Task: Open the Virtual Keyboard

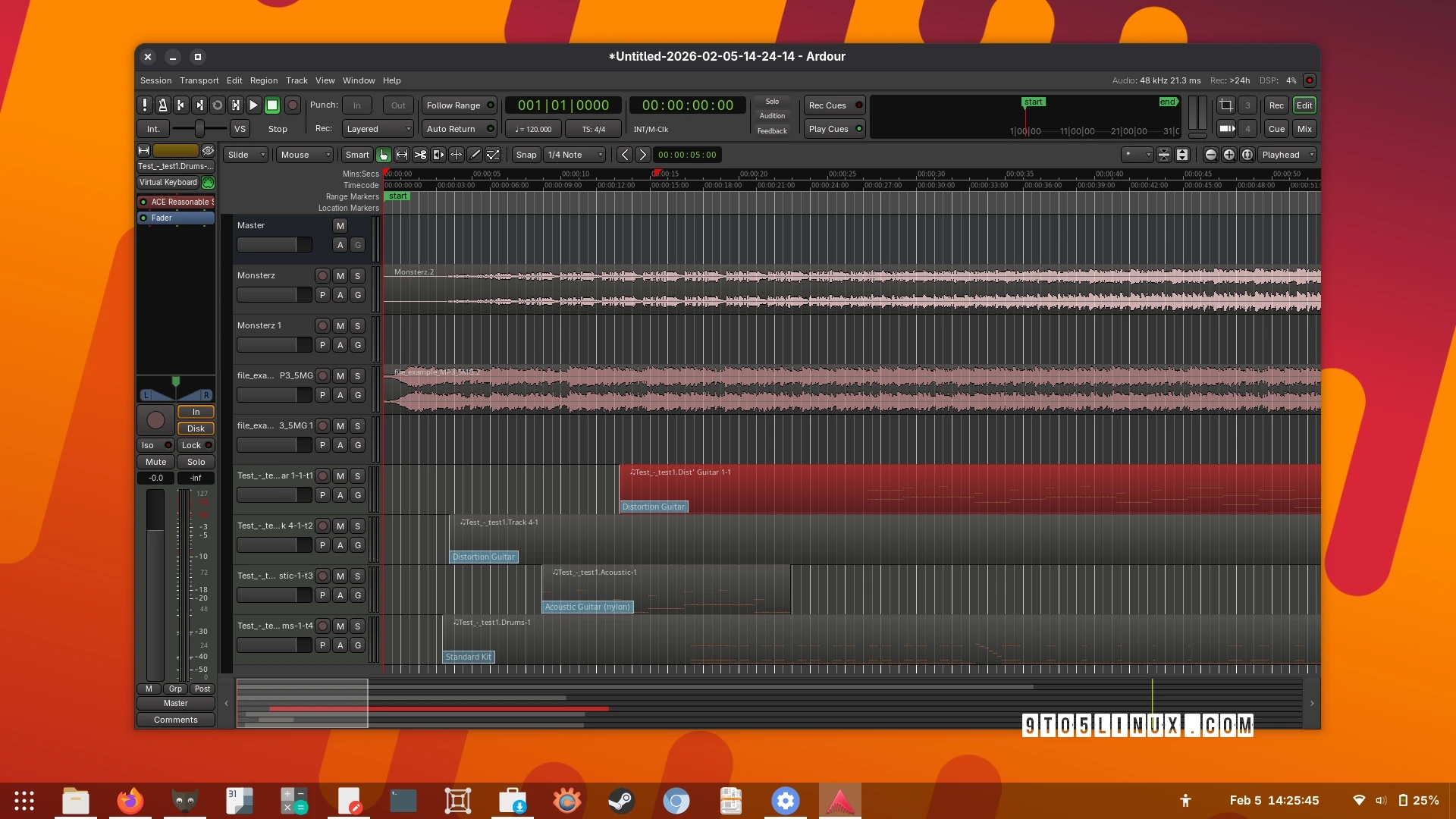Action: pos(167,182)
